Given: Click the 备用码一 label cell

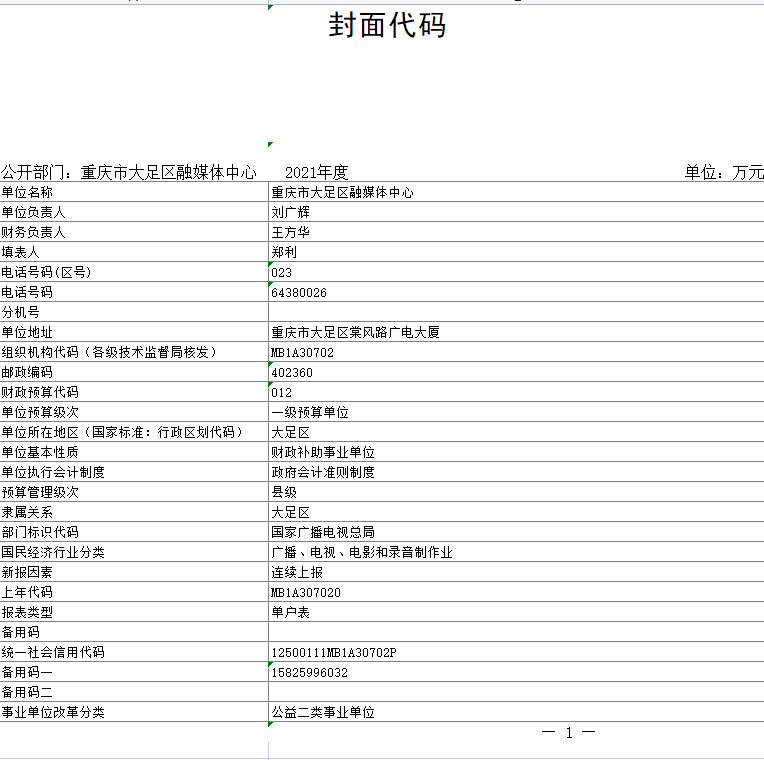Looking at the screenshot, I should coord(134,671).
